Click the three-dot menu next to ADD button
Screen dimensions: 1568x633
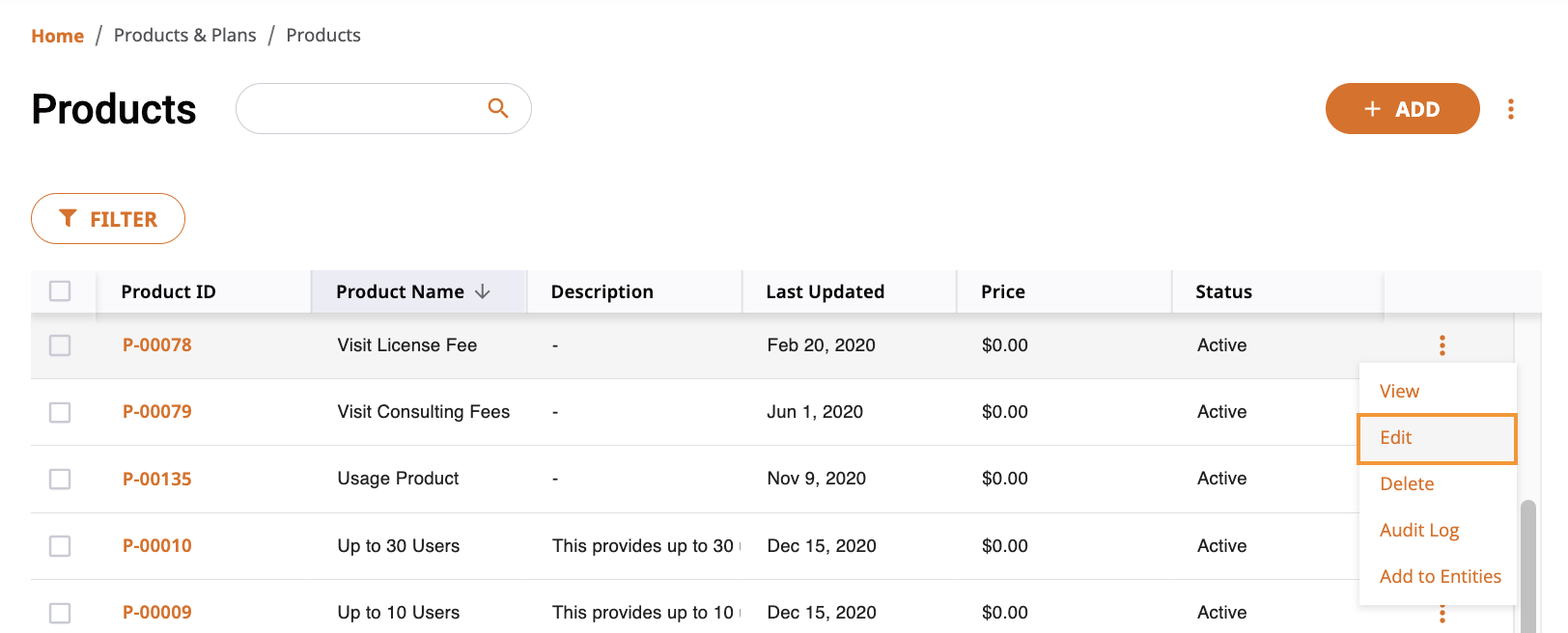click(x=1511, y=109)
